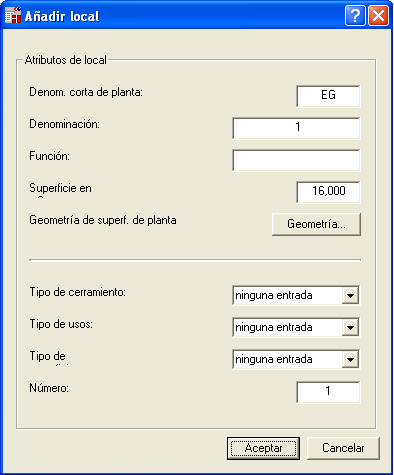Dismiss the dialog with Cancelar
Viewport: 394px width, 475px height.
(343, 448)
